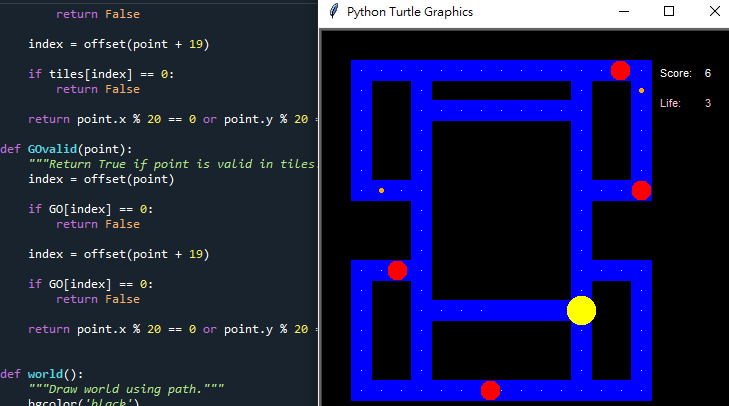Click the orange power pellet near top right
Image resolution: width=729 pixels, height=406 pixels.
(641, 91)
